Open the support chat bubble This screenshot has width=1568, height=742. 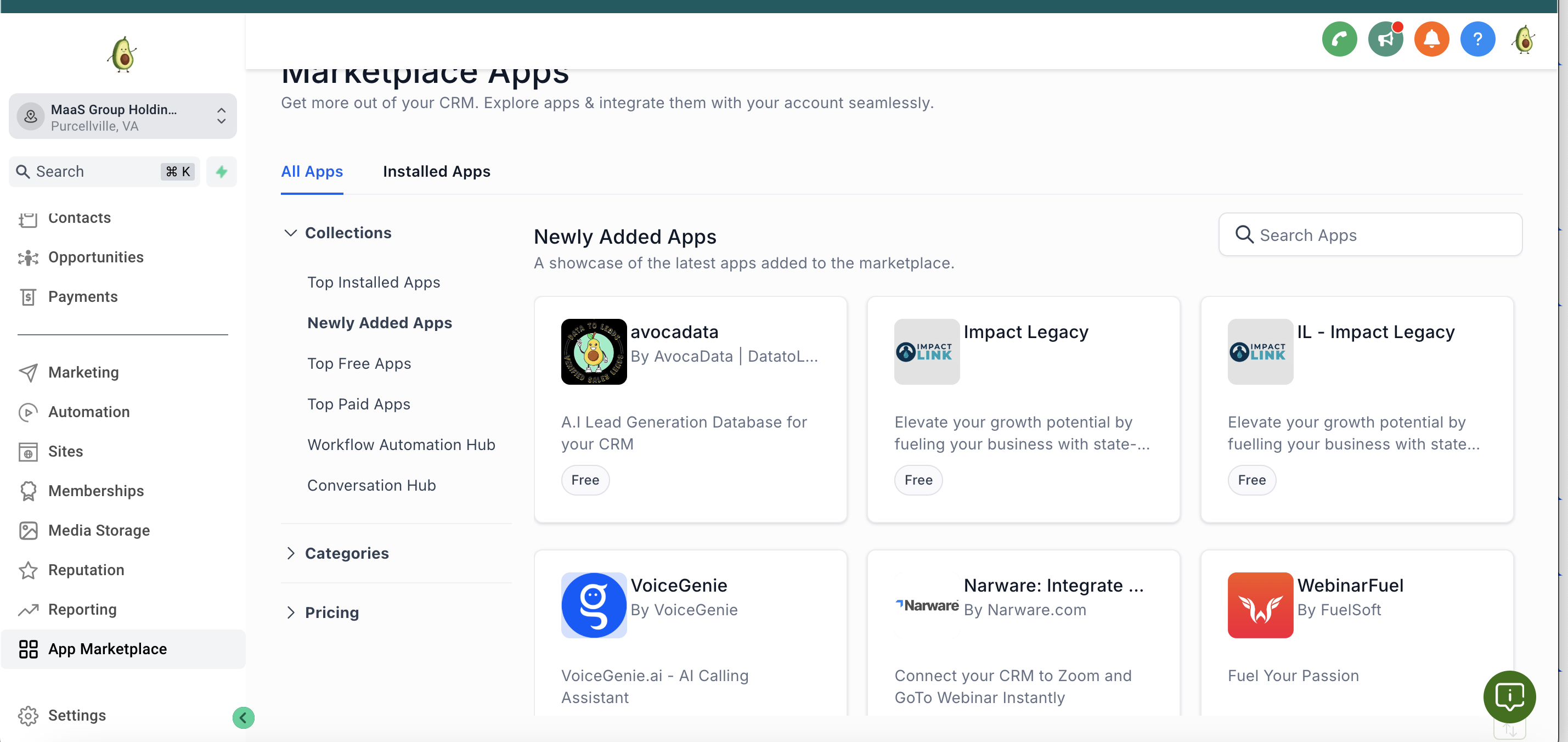tap(1510, 698)
